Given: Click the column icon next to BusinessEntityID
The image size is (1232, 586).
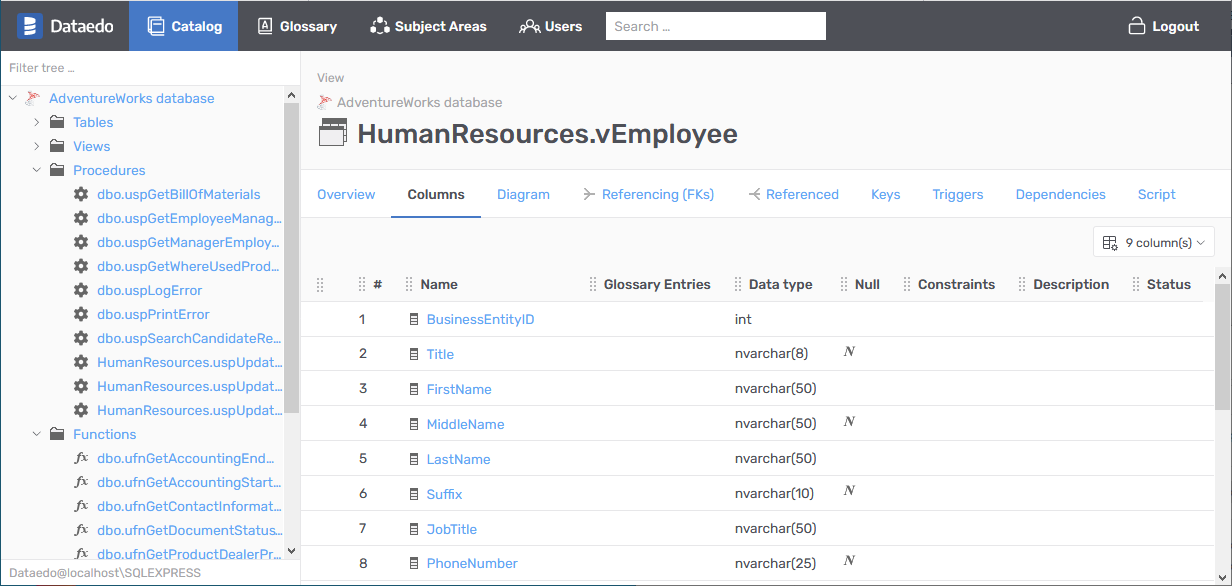Looking at the screenshot, I should (414, 319).
